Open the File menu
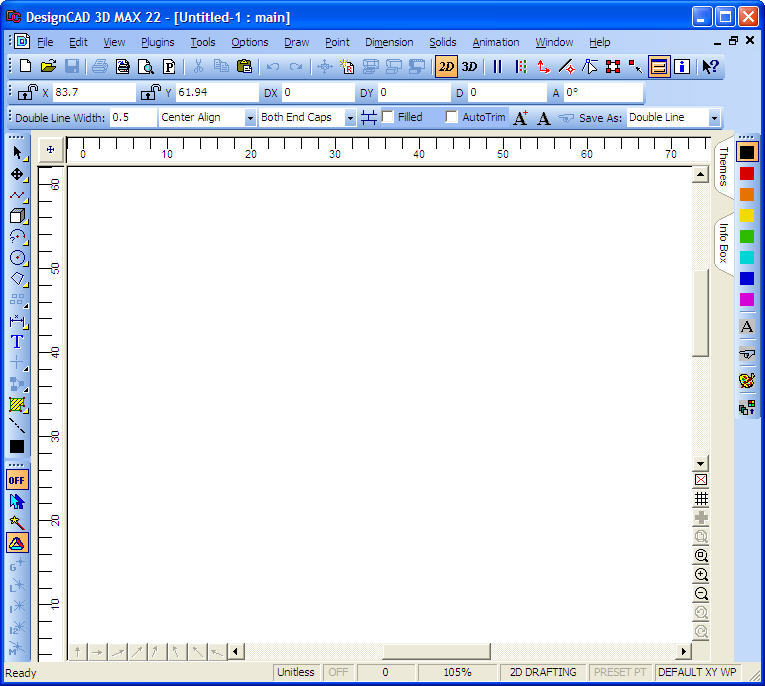Screen dimensions: 765x686 45,42
